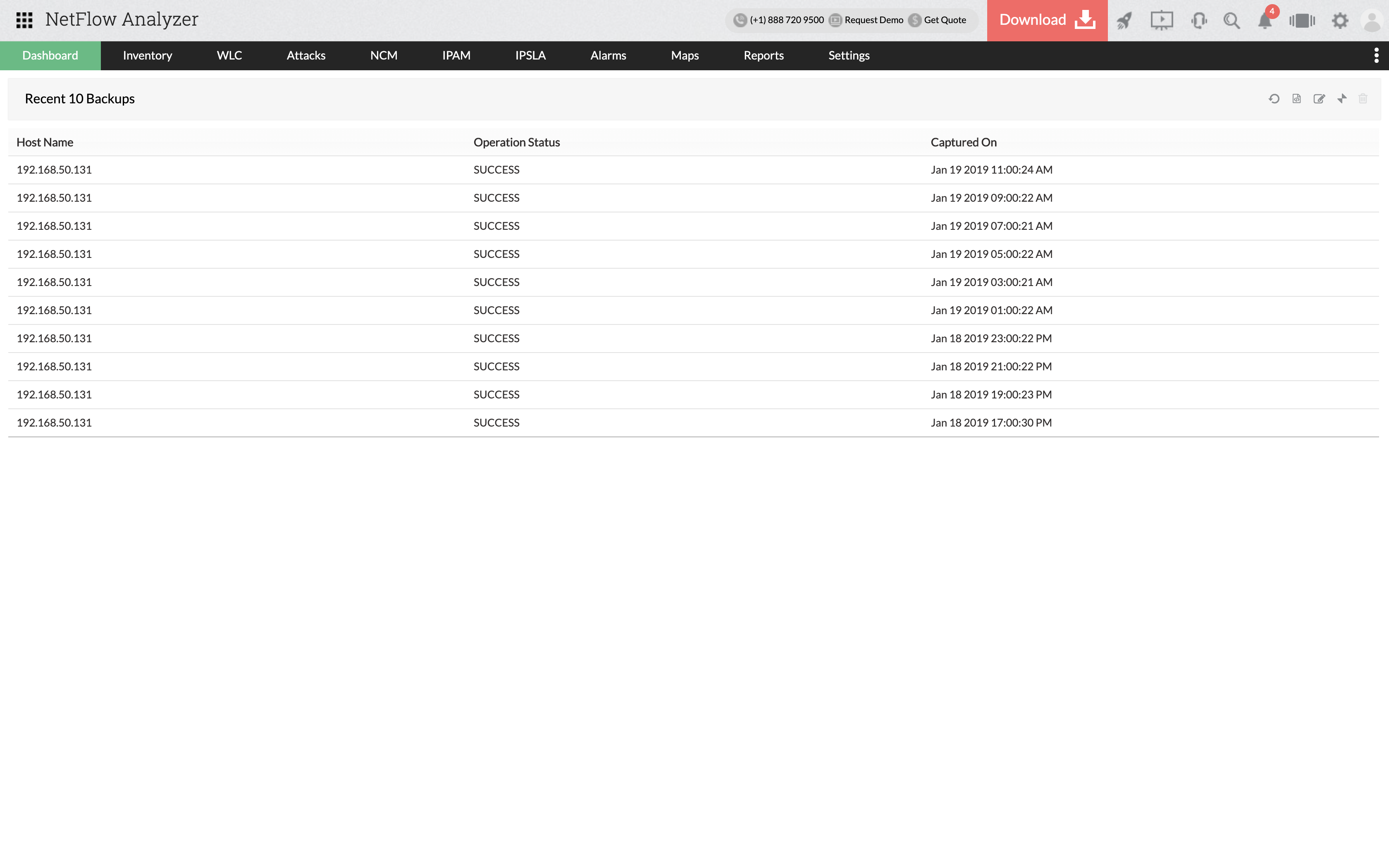Viewport: 1389px width, 868px height.
Task: Click the carousel view icon
Action: (1302, 21)
